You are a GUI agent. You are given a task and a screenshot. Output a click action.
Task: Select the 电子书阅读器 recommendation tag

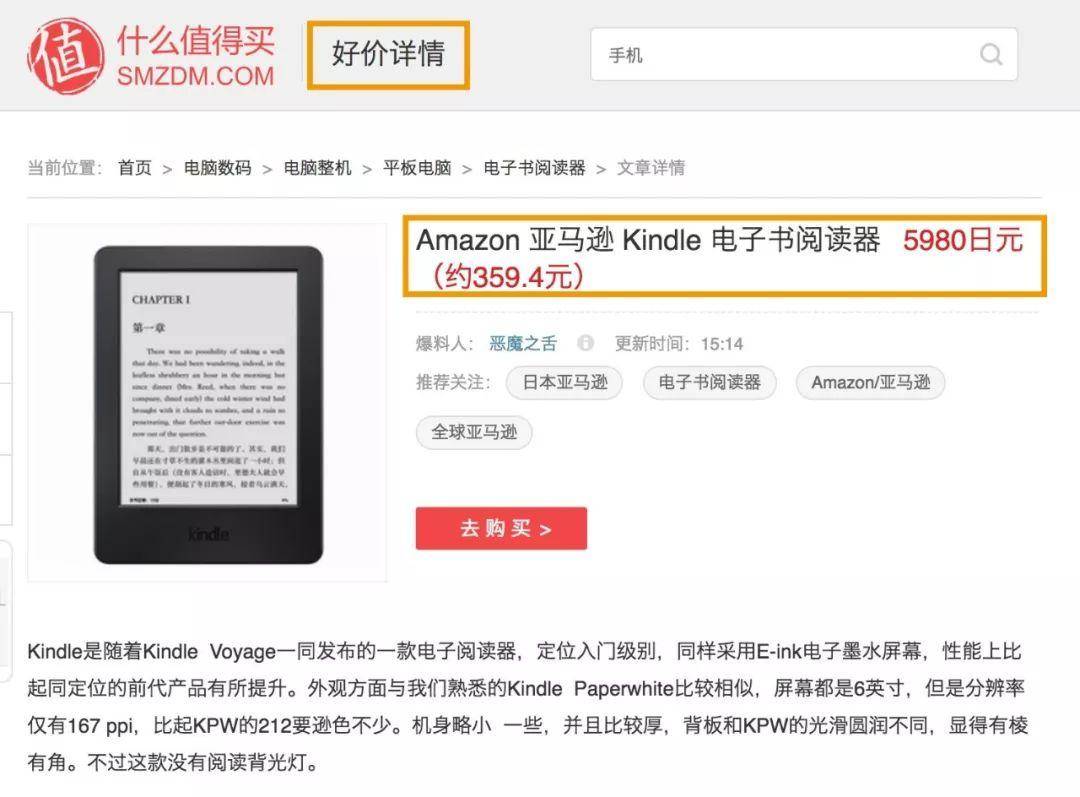(709, 382)
